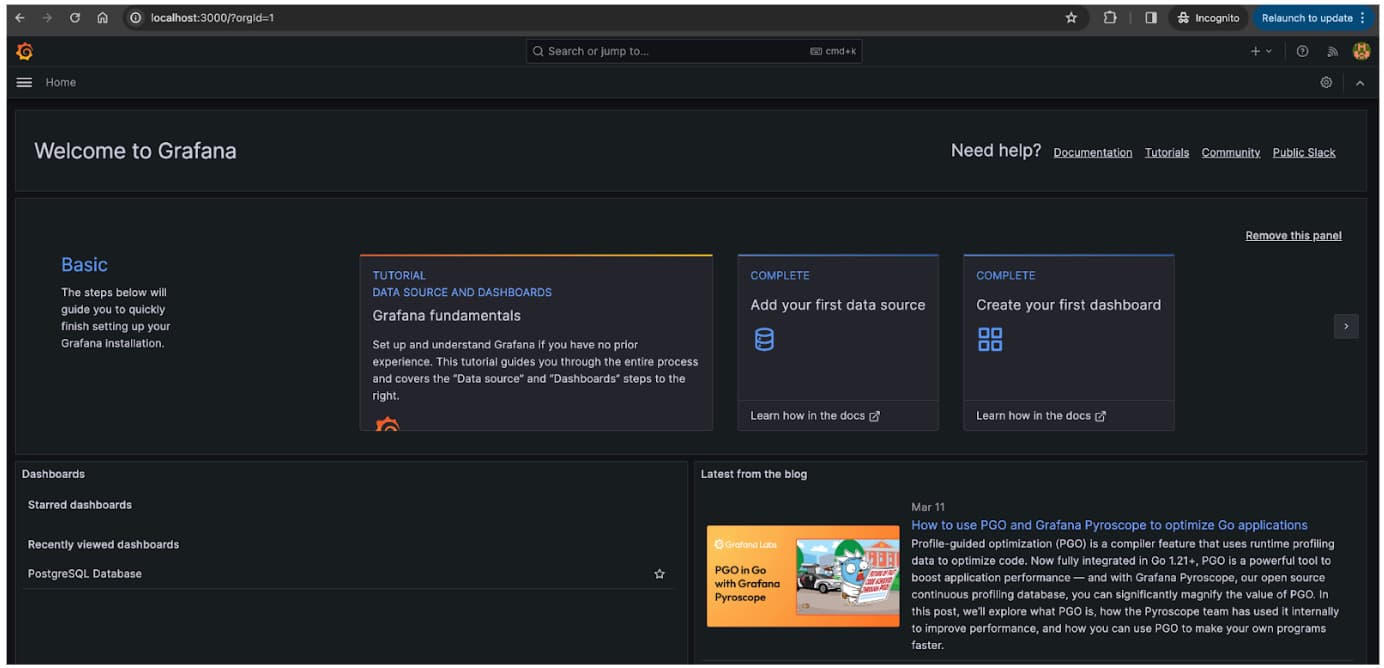Open the plus new item dropdown

tap(1260, 51)
